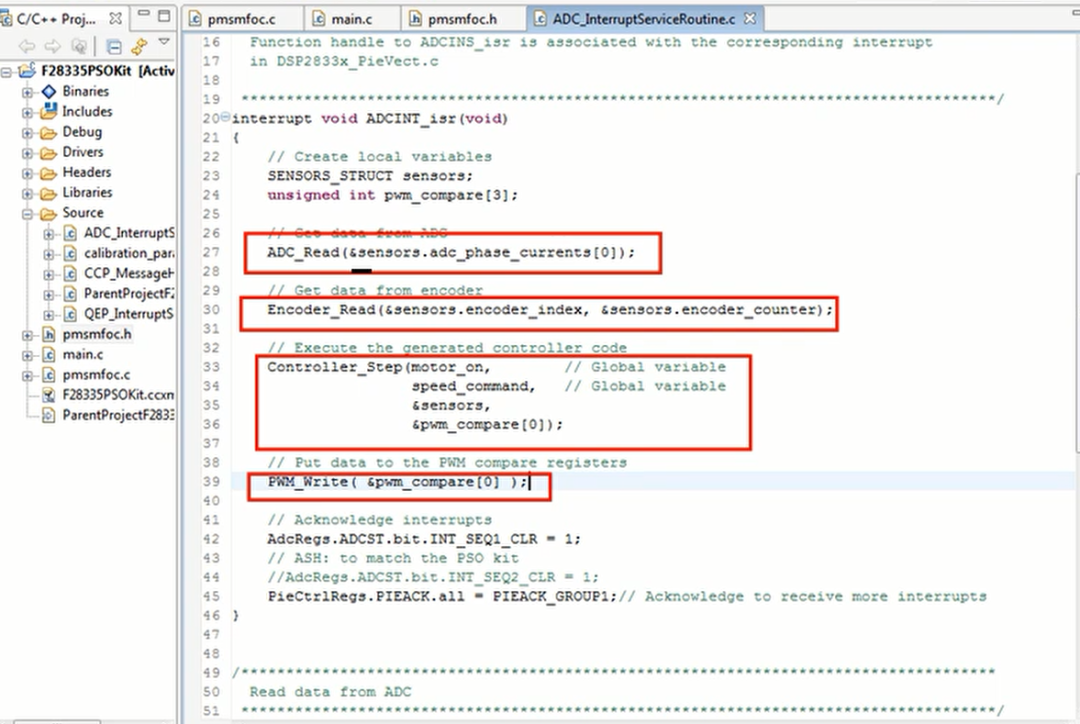Select the C/C++ Projects view tab

point(55,19)
